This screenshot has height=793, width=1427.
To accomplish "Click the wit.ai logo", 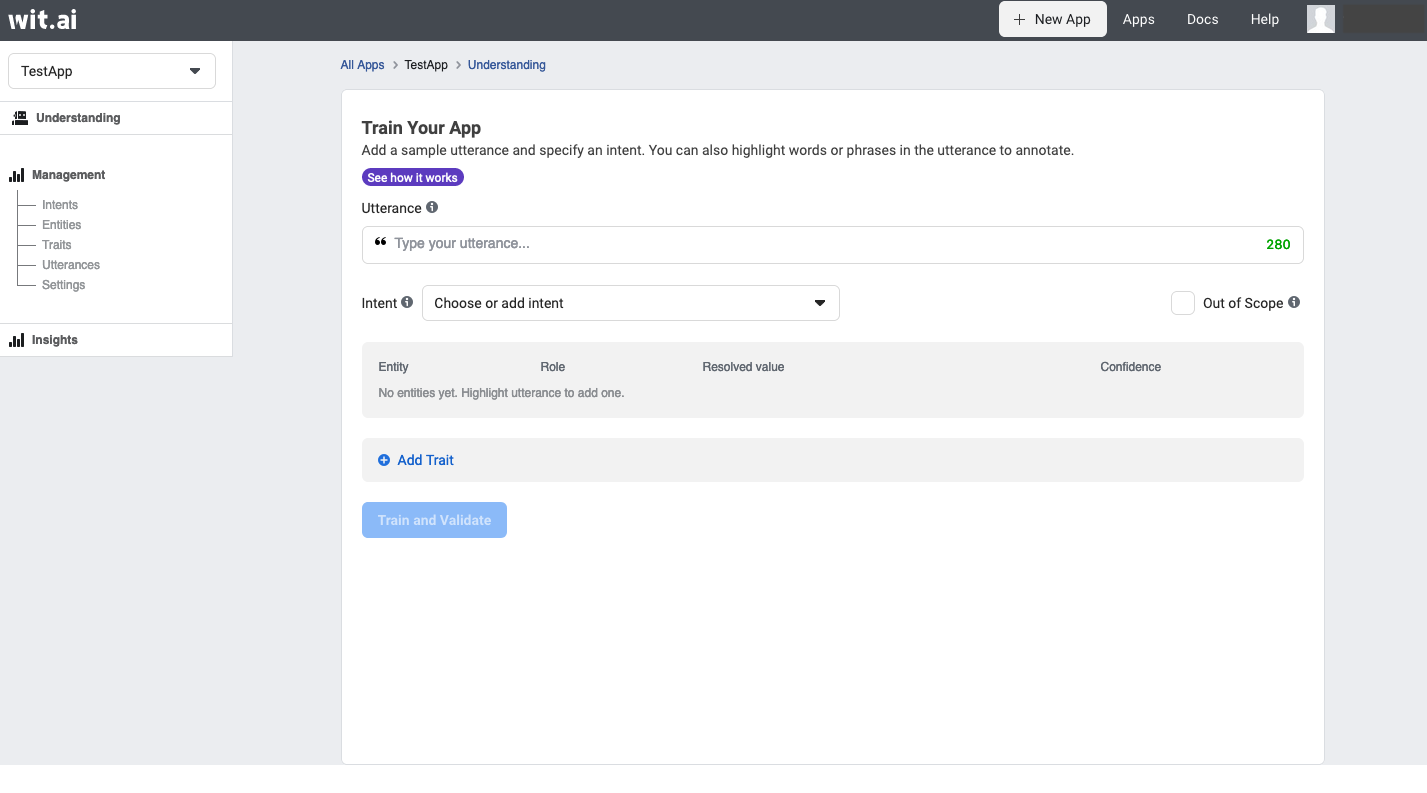I will [x=42, y=19].
